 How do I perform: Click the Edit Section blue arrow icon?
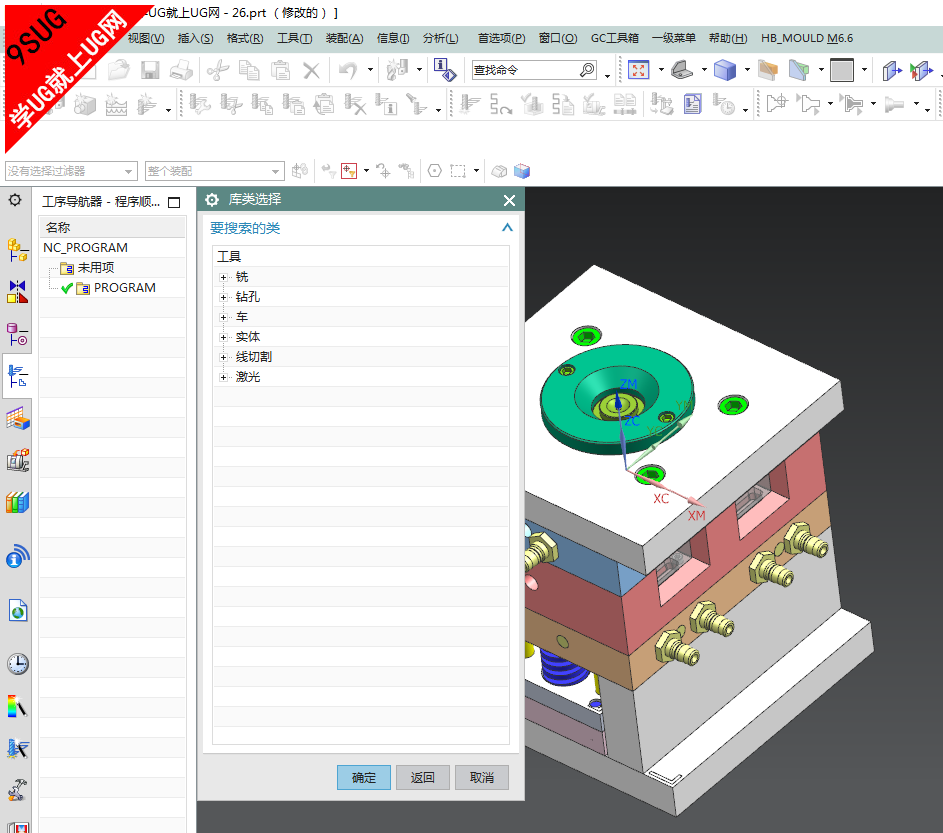pos(891,70)
